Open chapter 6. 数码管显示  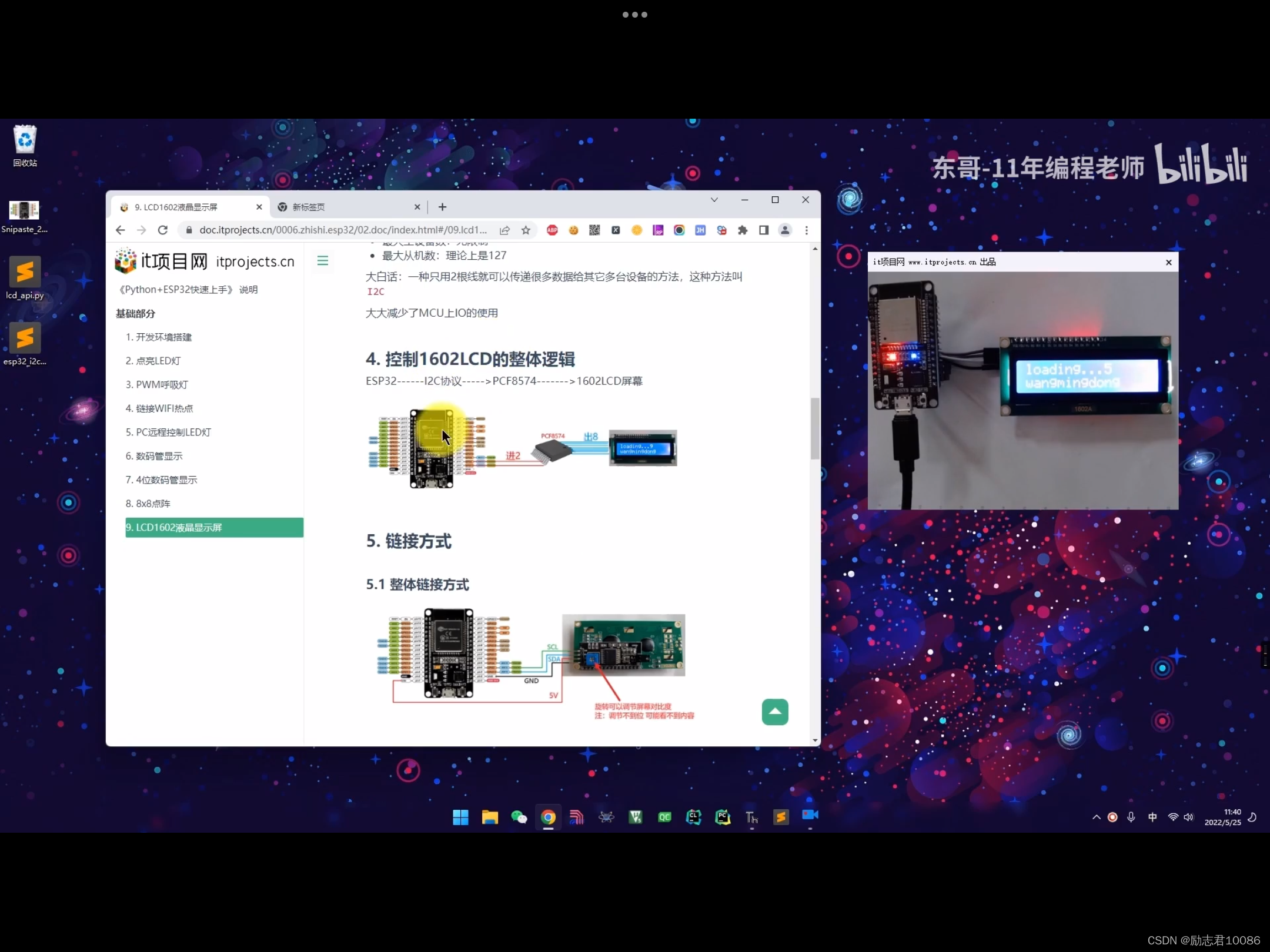tap(154, 456)
